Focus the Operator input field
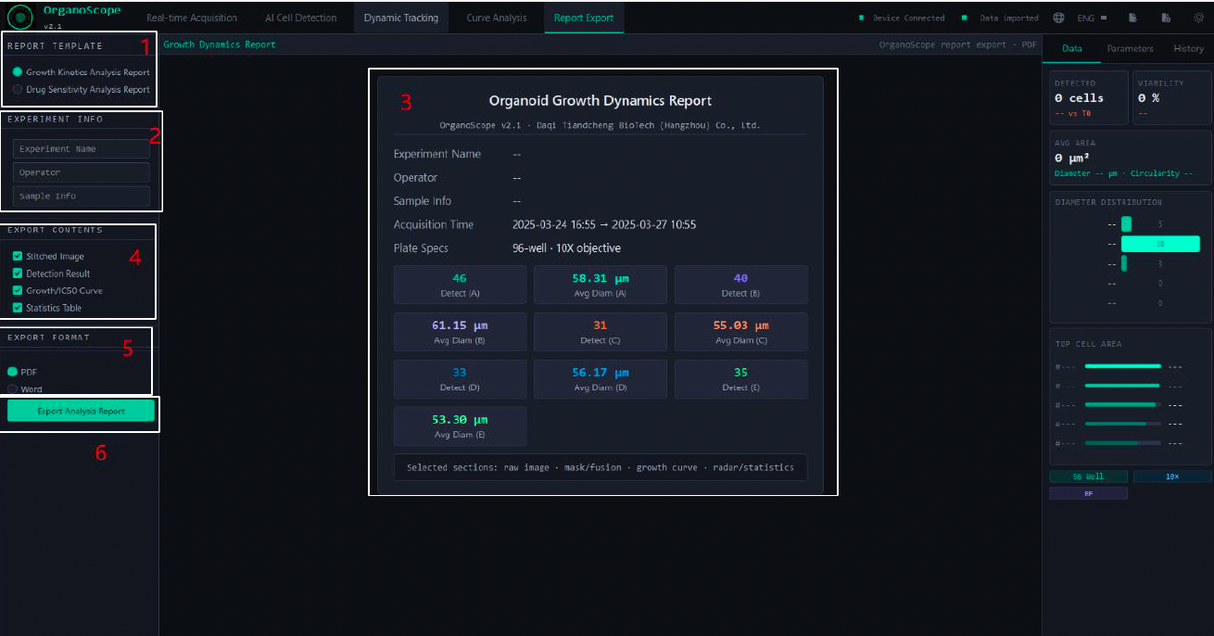1214x636 pixels. (82, 172)
